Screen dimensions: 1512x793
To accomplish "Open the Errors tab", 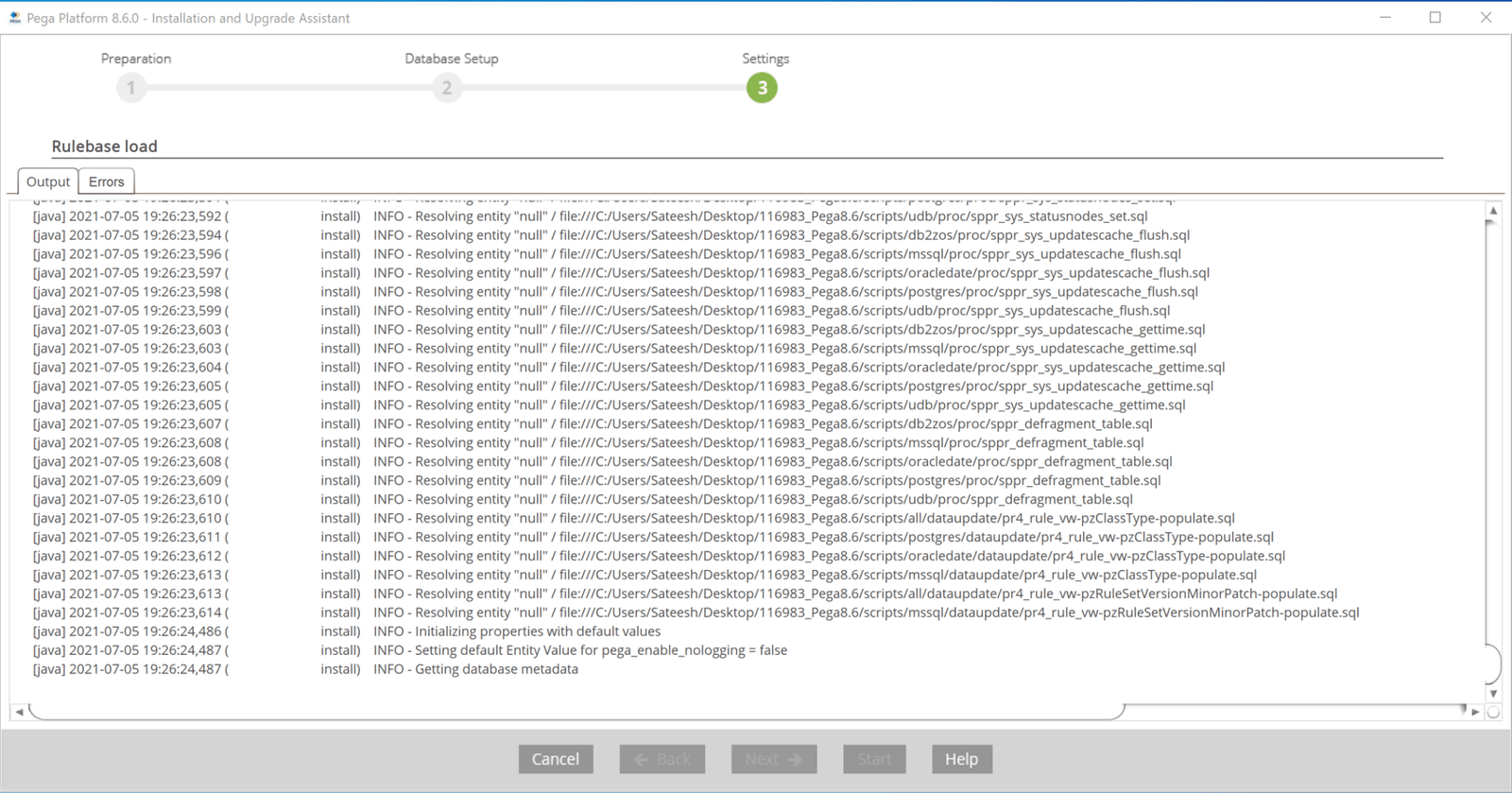I will [x=106, y=181].
